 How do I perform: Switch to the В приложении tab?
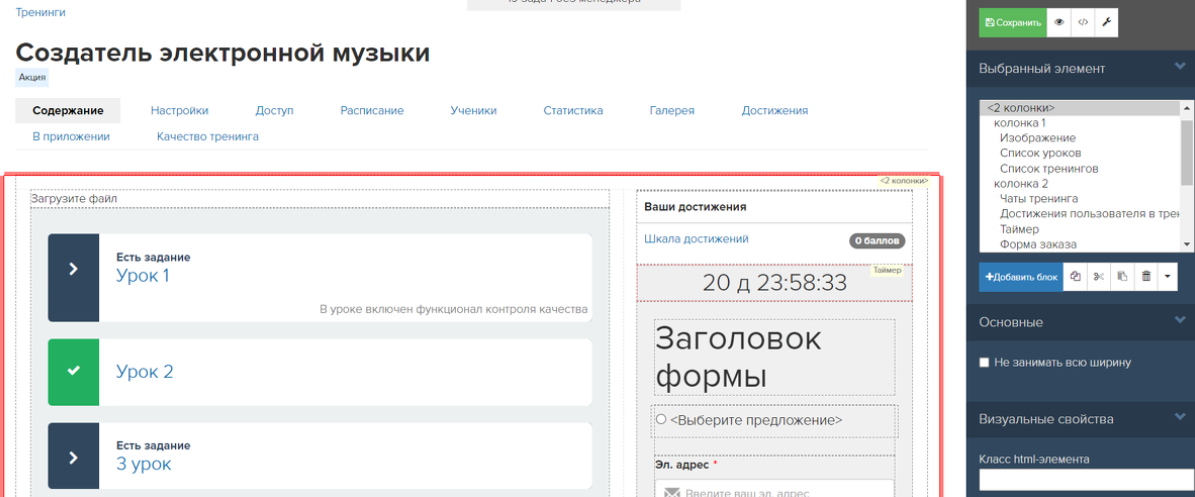71,137
